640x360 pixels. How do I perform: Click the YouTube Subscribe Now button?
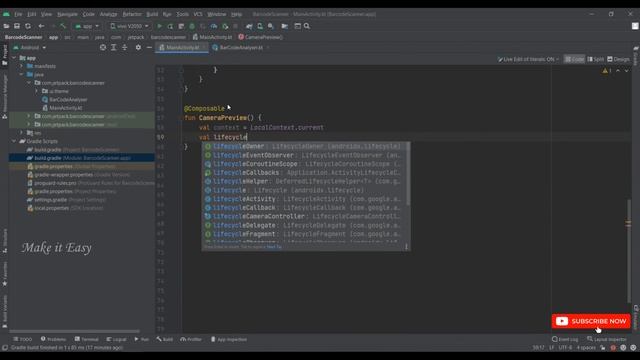[591, 321]
